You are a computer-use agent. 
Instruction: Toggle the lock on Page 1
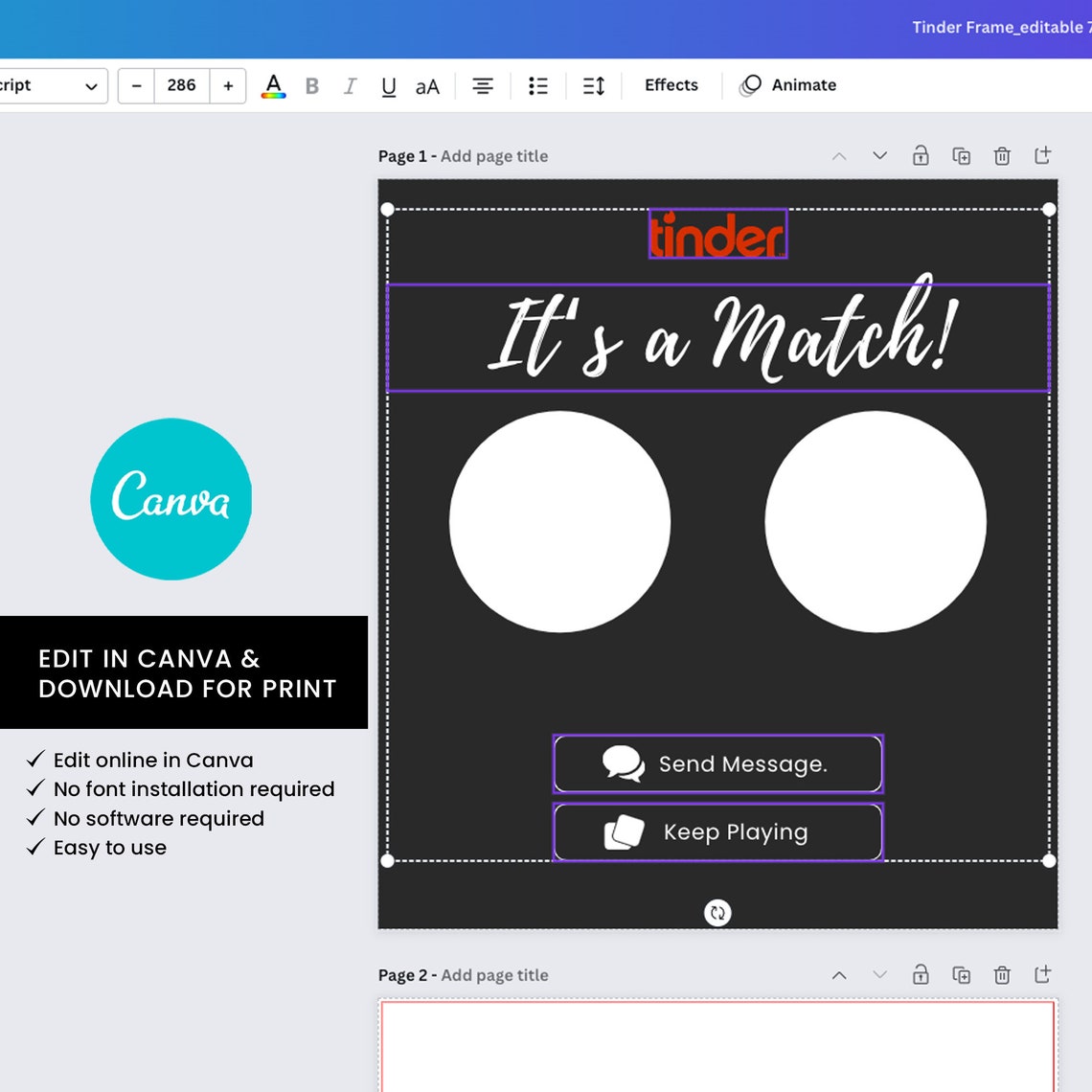click(x=921, y=155)
